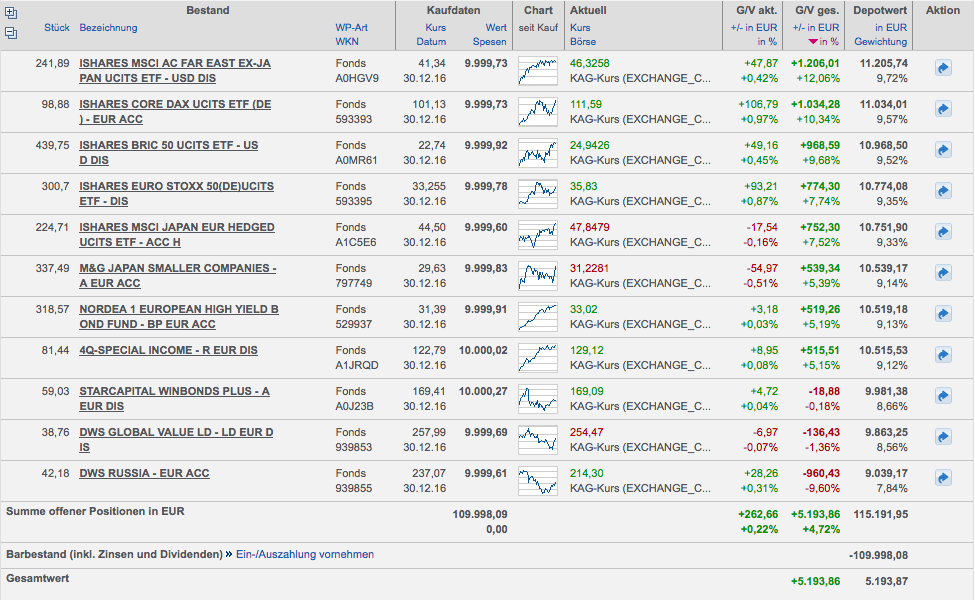Sort by Börse column header
The width and height of the screenshot is (975, 600).
[x=582, y=42]
